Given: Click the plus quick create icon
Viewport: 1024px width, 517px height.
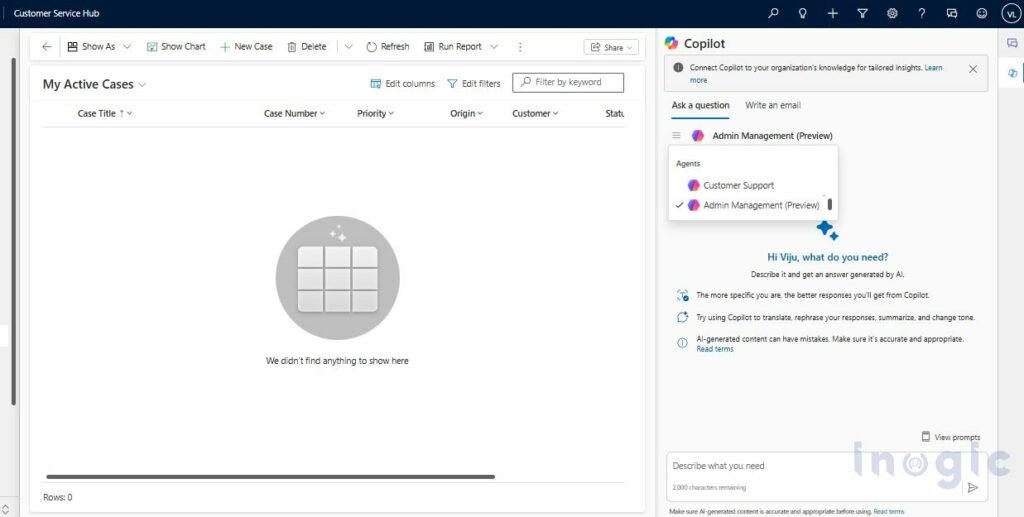Looking at the screenshot, I should (832, 13).
